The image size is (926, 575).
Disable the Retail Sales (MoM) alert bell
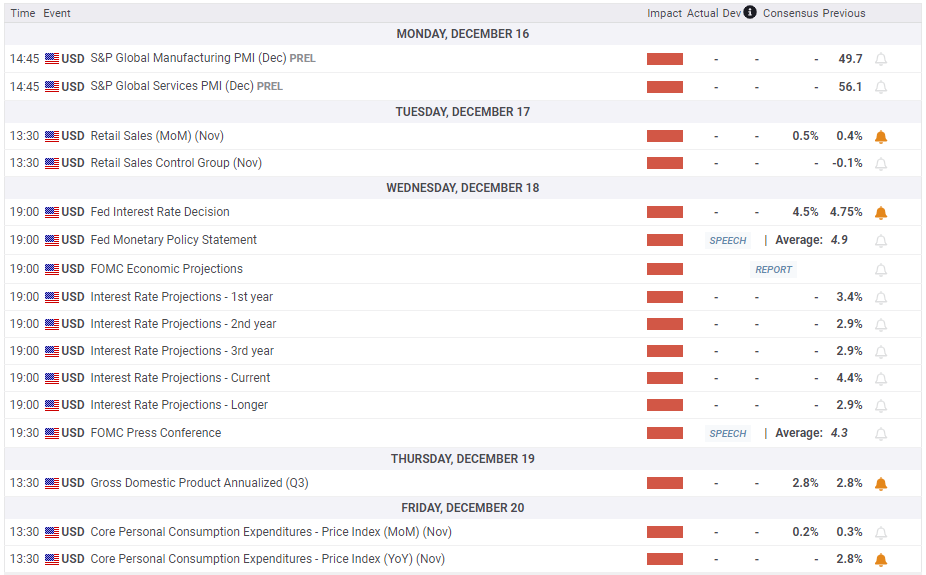click(x=881, y=136)
